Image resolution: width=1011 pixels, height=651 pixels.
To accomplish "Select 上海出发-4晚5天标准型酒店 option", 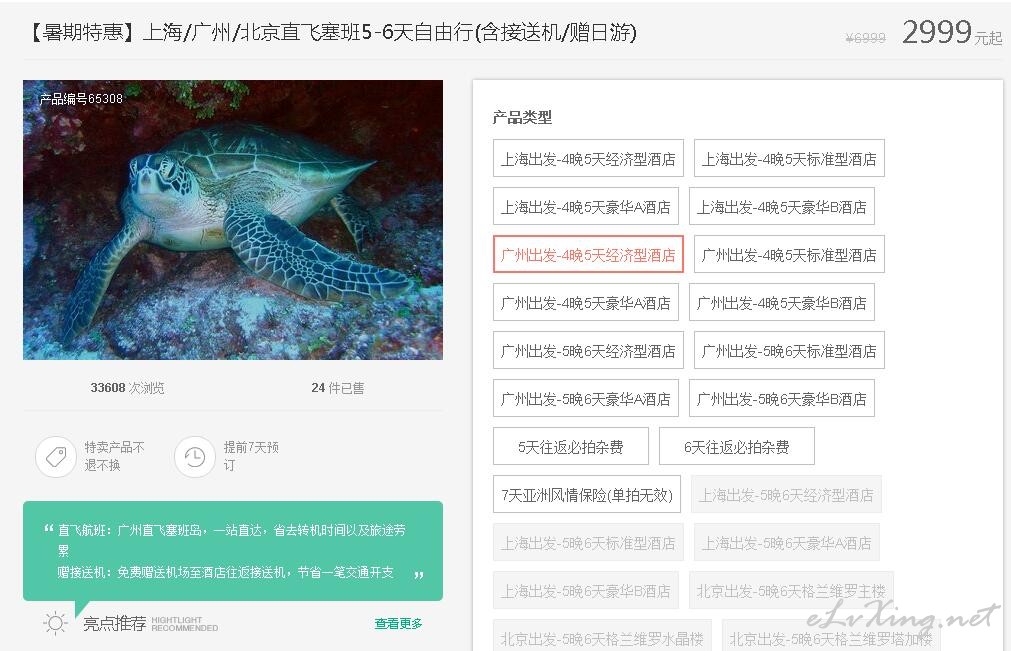I will click(789, 159).
